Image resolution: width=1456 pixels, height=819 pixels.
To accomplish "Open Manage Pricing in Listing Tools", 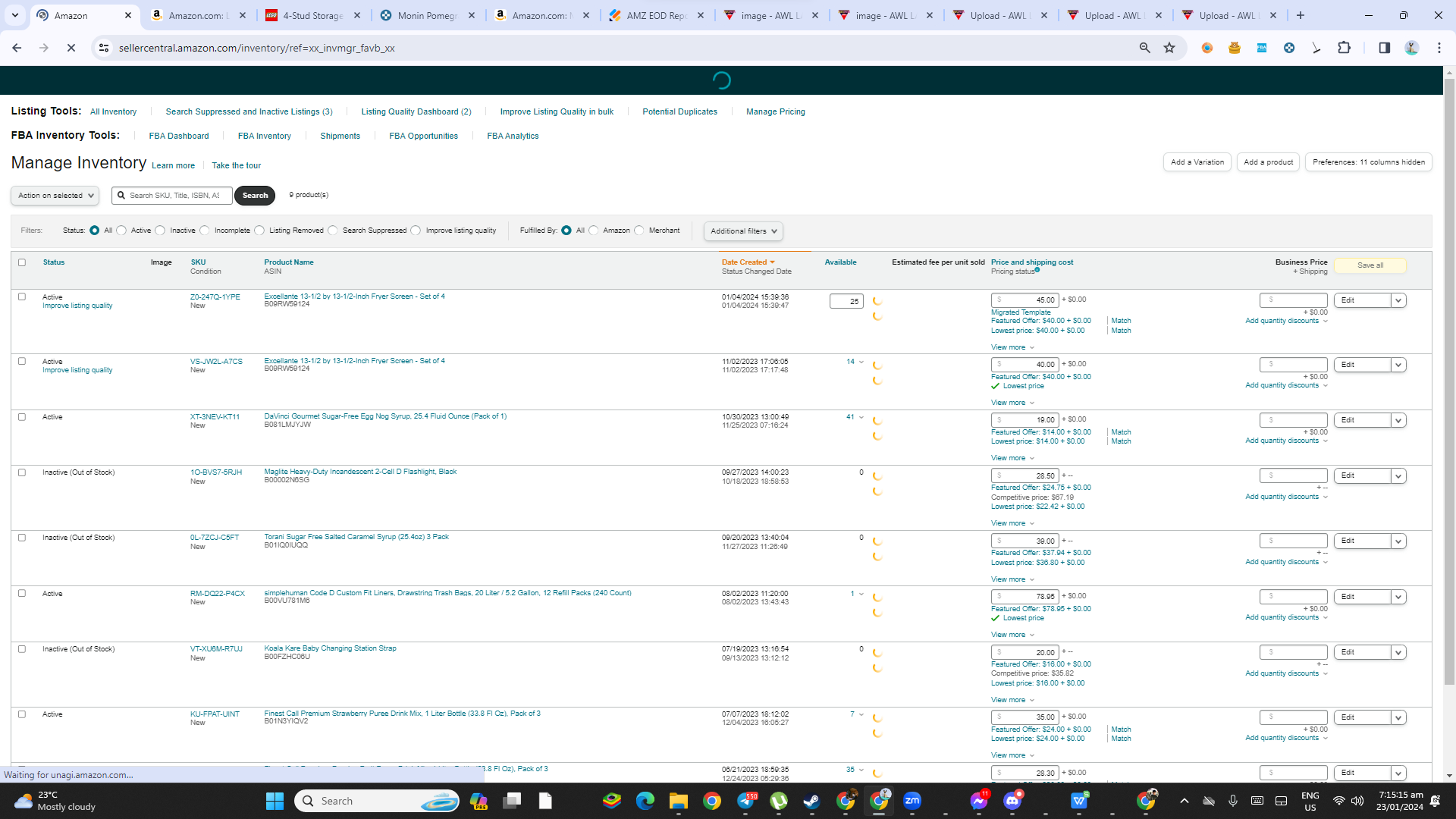I will point(776,112).
